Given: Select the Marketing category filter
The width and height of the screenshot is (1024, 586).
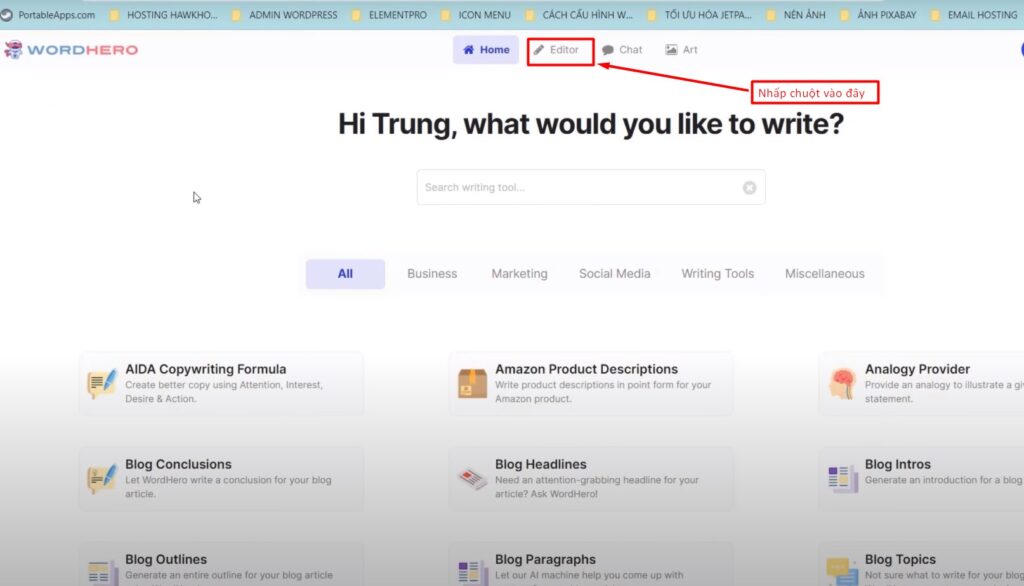Looking at the screenshot, I should 519,274.
